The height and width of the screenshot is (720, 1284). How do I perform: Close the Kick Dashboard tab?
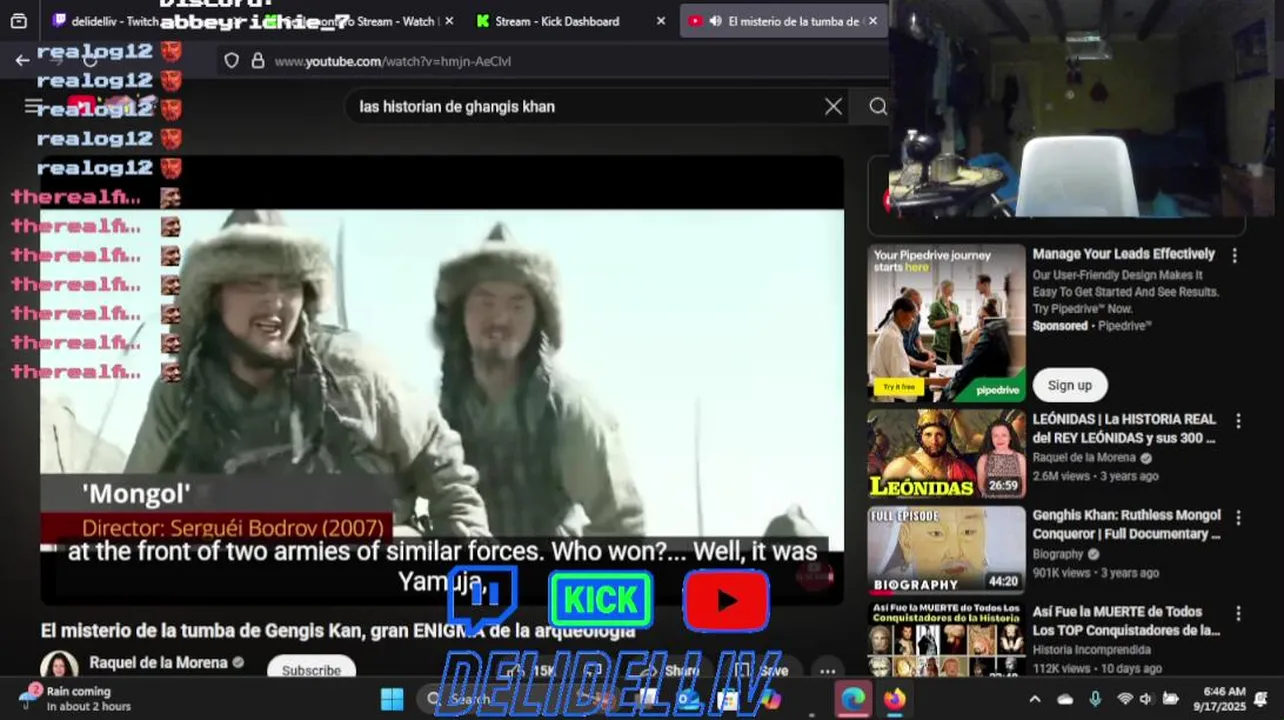(660, 21)
